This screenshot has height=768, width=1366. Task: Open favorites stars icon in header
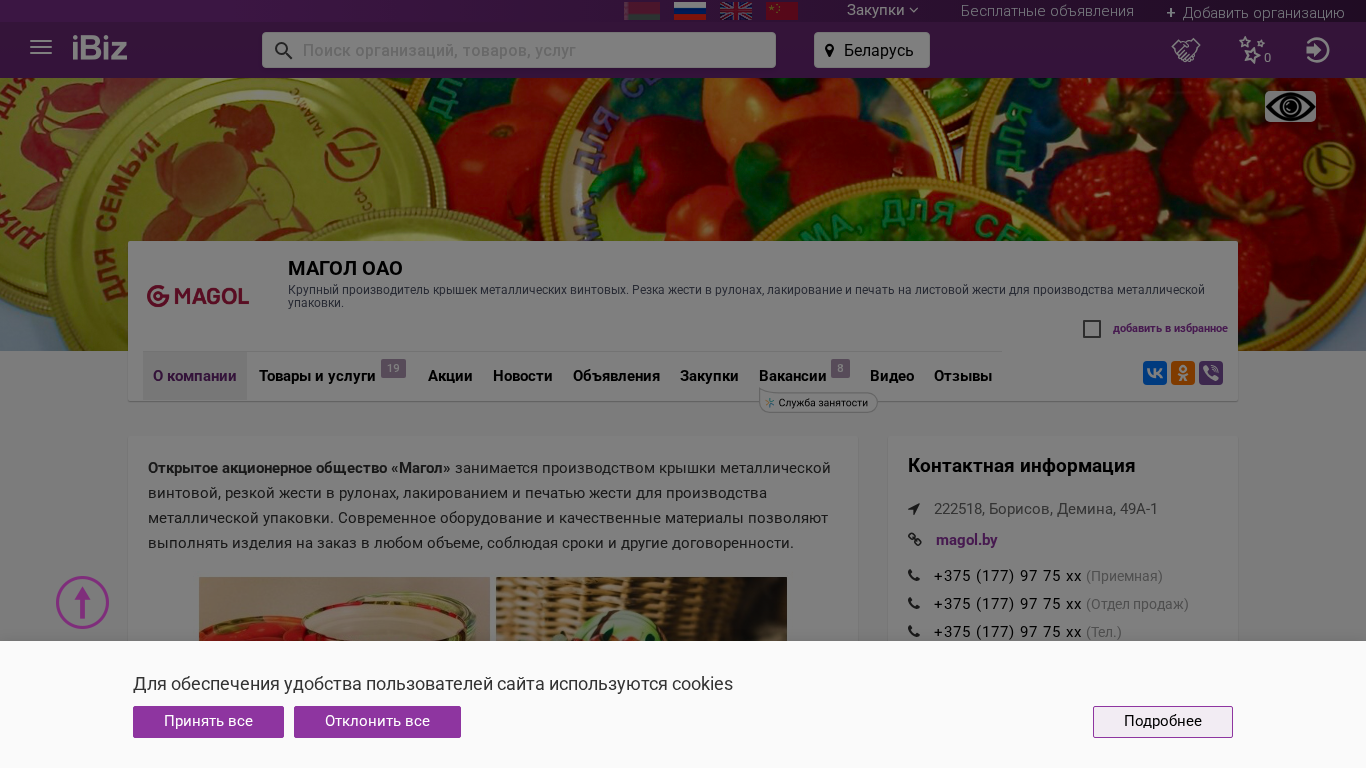point(1252,50)
